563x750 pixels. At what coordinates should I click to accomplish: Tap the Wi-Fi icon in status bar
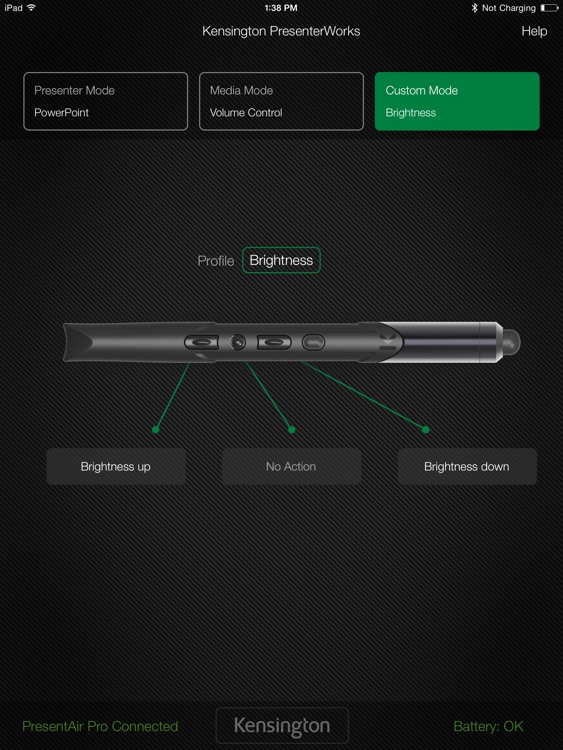point(32,7)
